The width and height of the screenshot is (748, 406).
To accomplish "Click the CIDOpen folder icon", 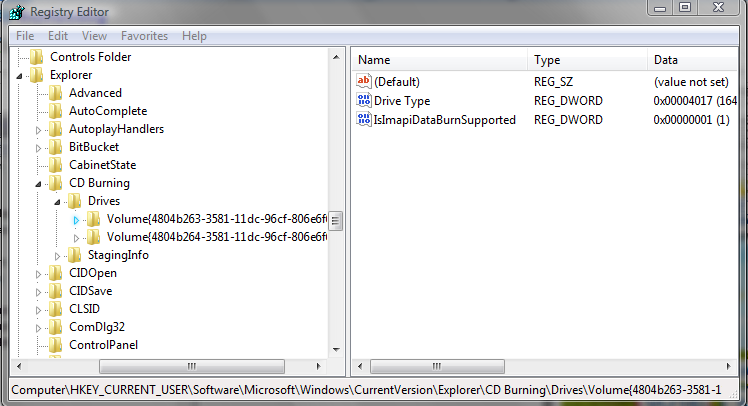I will [55, 273].
